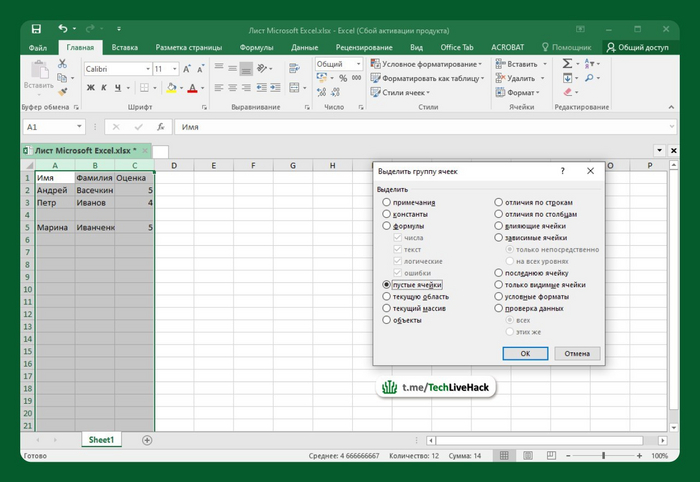Open the Разметка страницы tab
The image size is (700, 482).
pos(188,47)
